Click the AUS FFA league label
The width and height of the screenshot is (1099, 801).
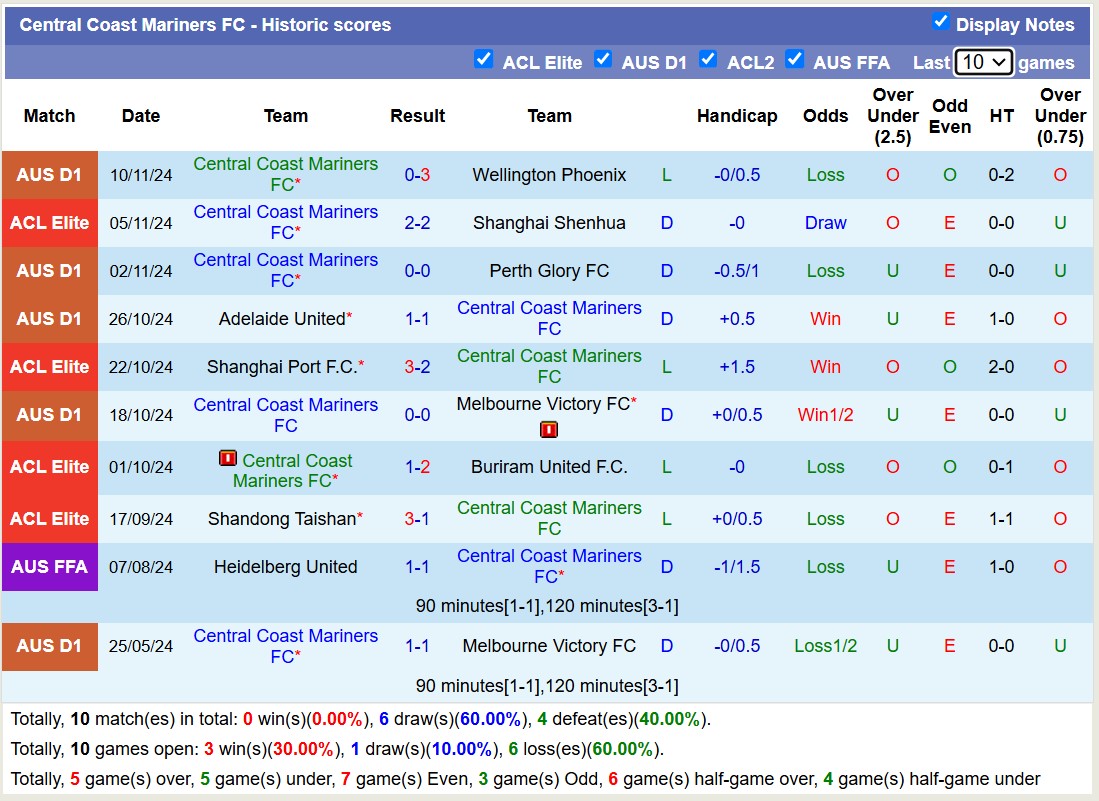[50, 567]
